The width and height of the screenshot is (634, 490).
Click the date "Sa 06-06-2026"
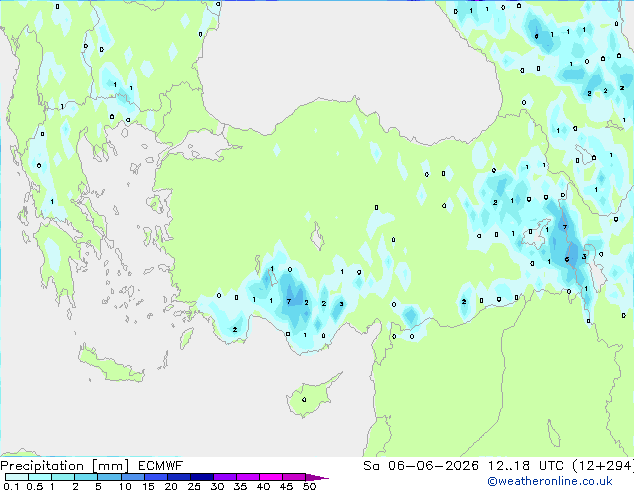(x=421, y=466)
